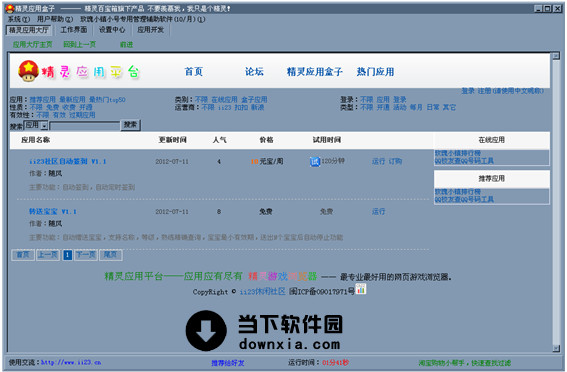Select 不限 in the 性质 row

[36, 107]
